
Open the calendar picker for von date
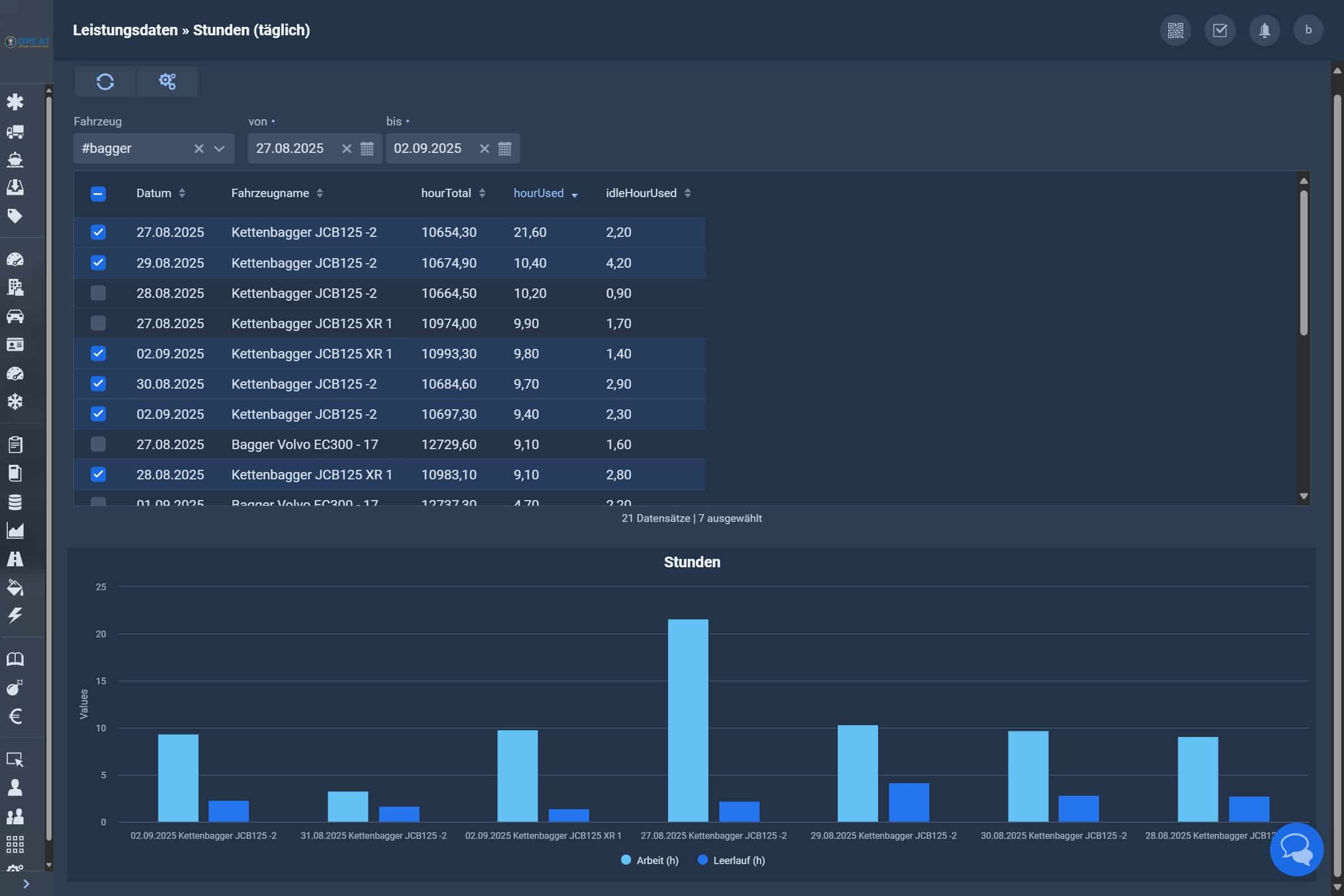click(x=367, y=148)
